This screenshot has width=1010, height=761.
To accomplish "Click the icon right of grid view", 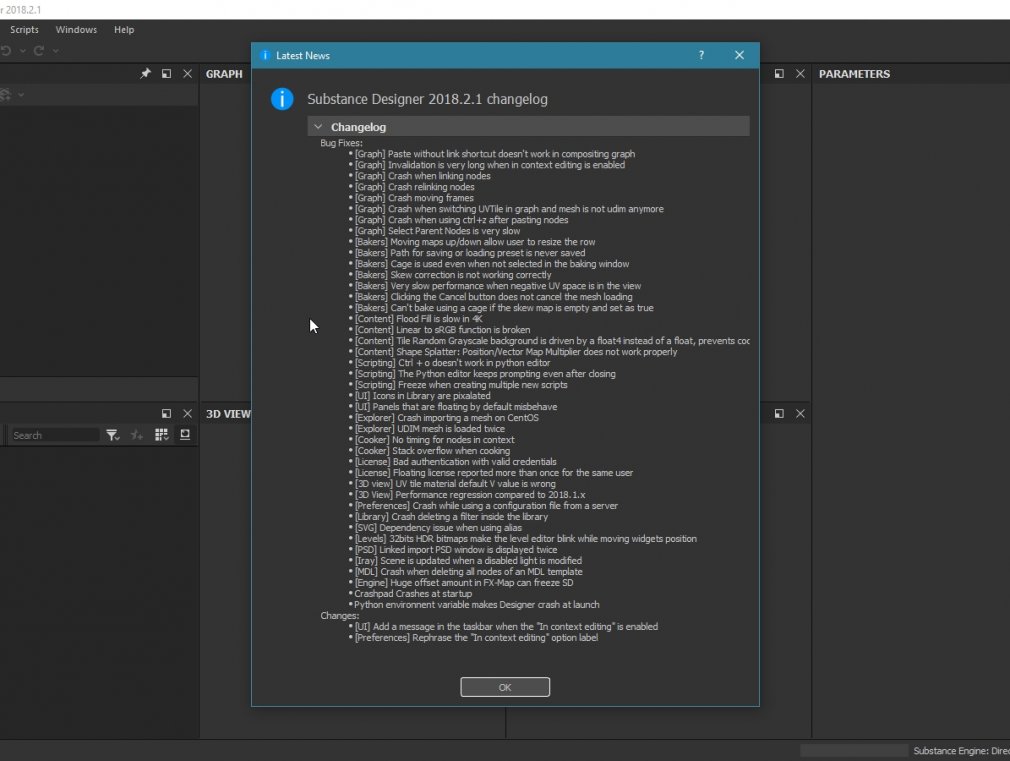I will [185, 435].
